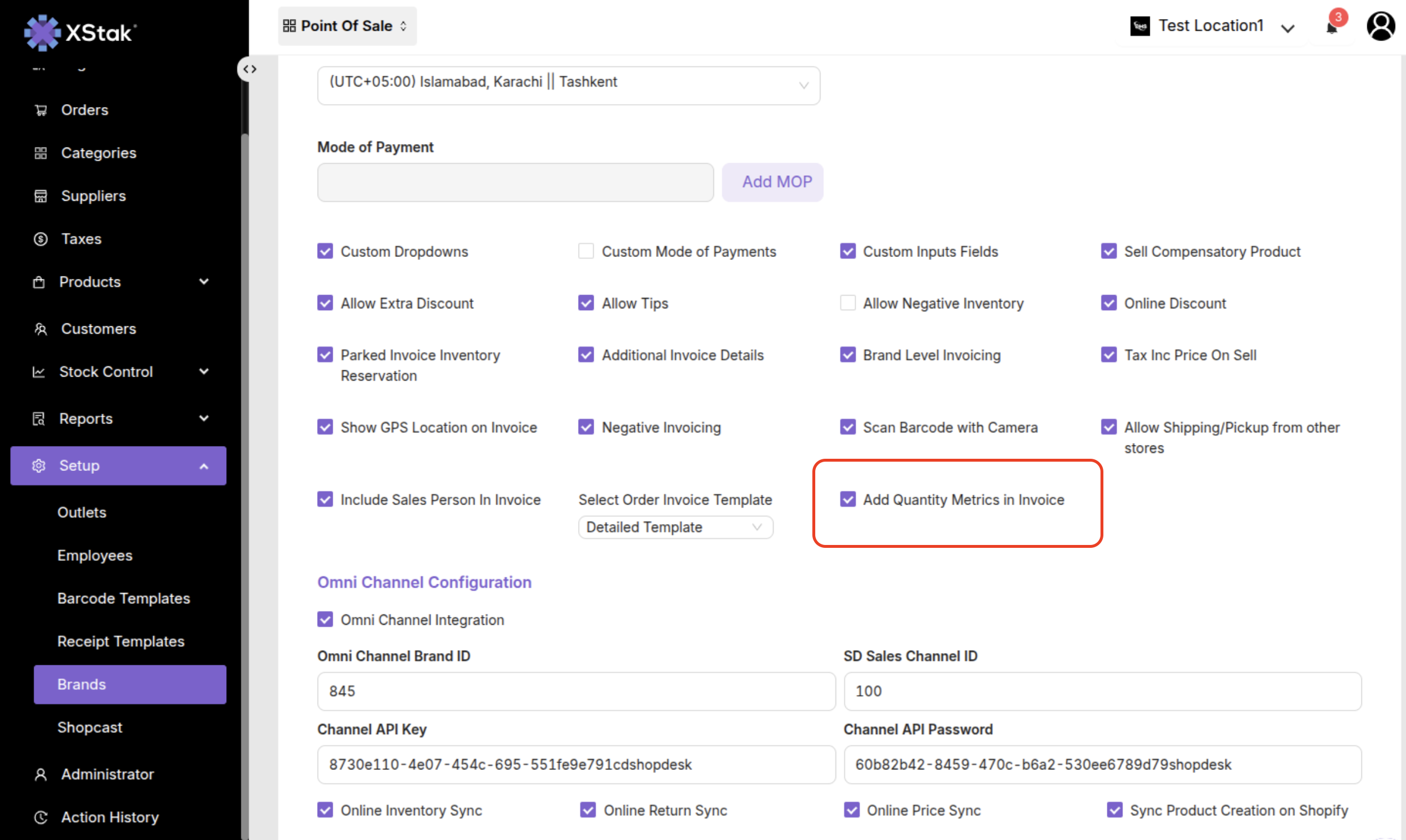Image resolution: width=1406 pixels, height=840 pixels.
Task: Click the Setup gear icon
Action: pyautogui.click(x=39, y=466)
